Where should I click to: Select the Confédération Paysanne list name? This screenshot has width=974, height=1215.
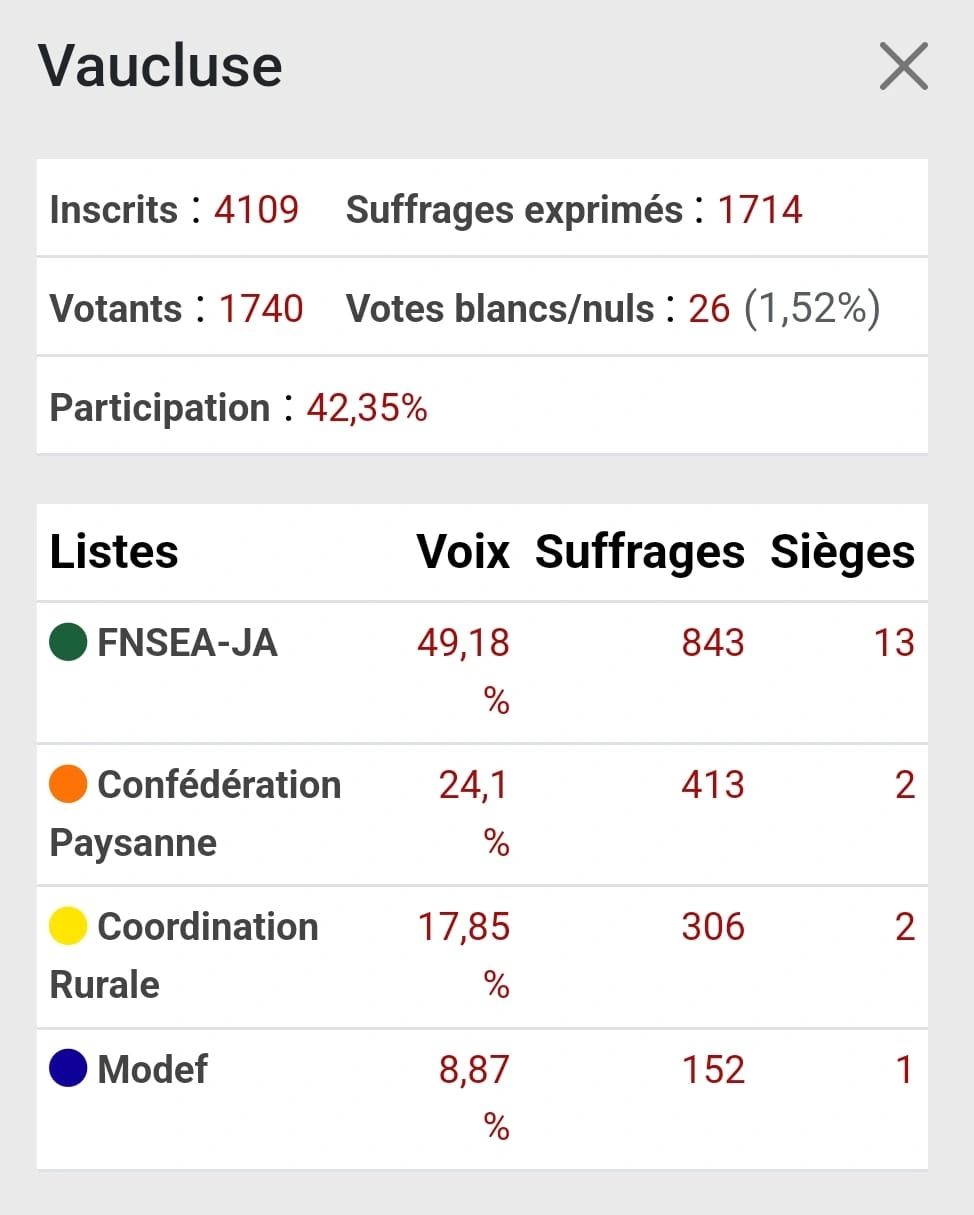pos(195,814)
